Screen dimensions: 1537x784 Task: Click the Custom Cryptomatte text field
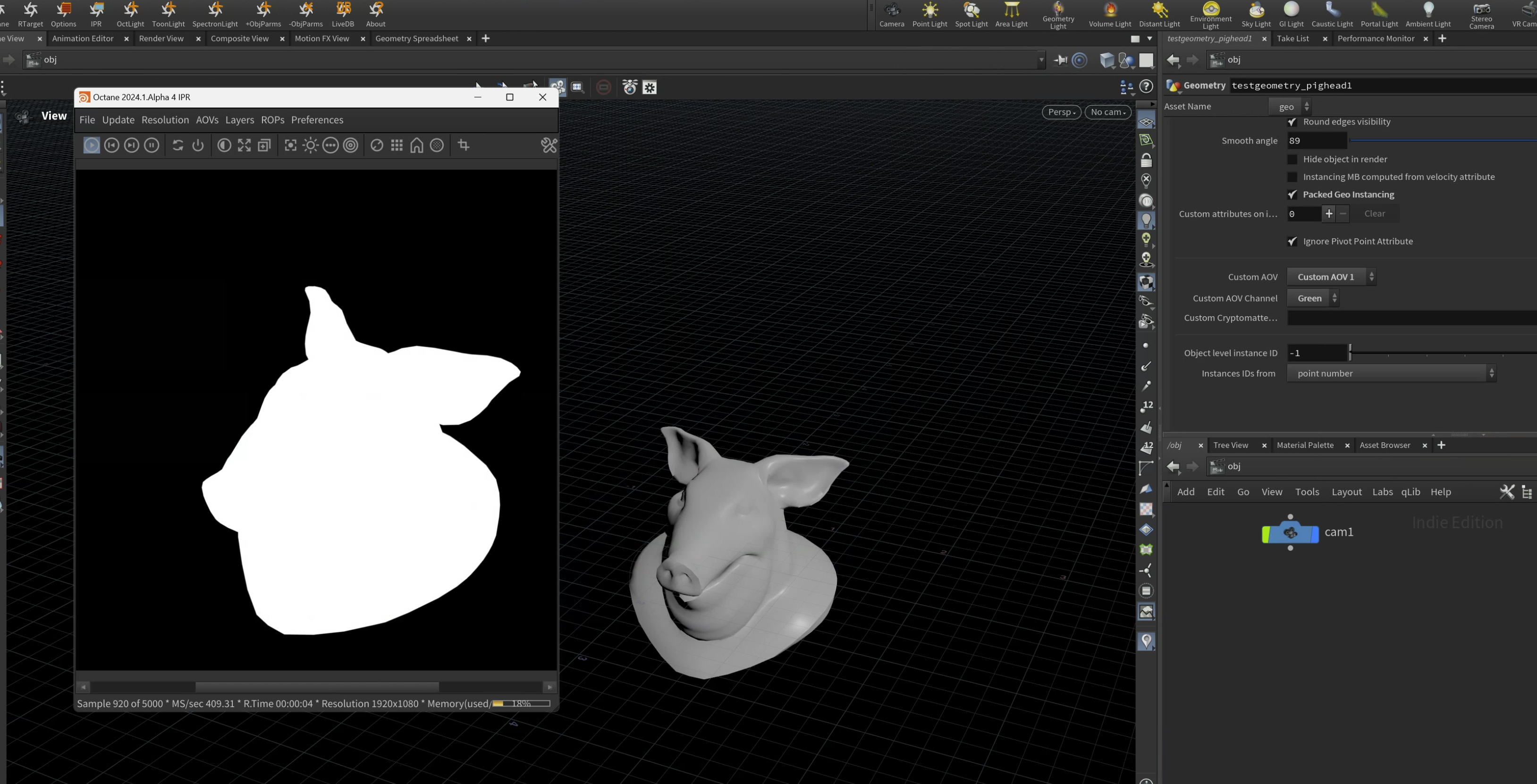click(1412, 318)
